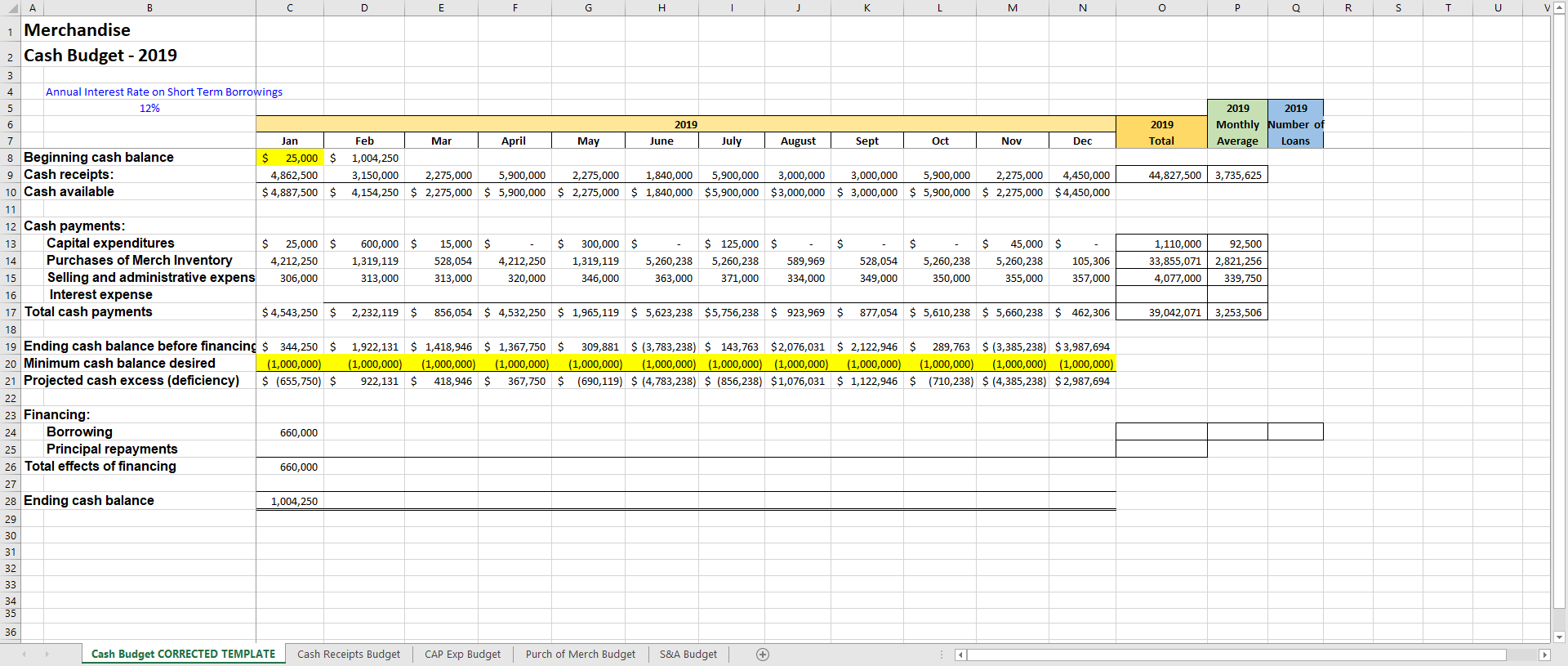Select the Dec ending balance before financing 3,987,694
The image size is (1568, 666).
pos(1082,346)
